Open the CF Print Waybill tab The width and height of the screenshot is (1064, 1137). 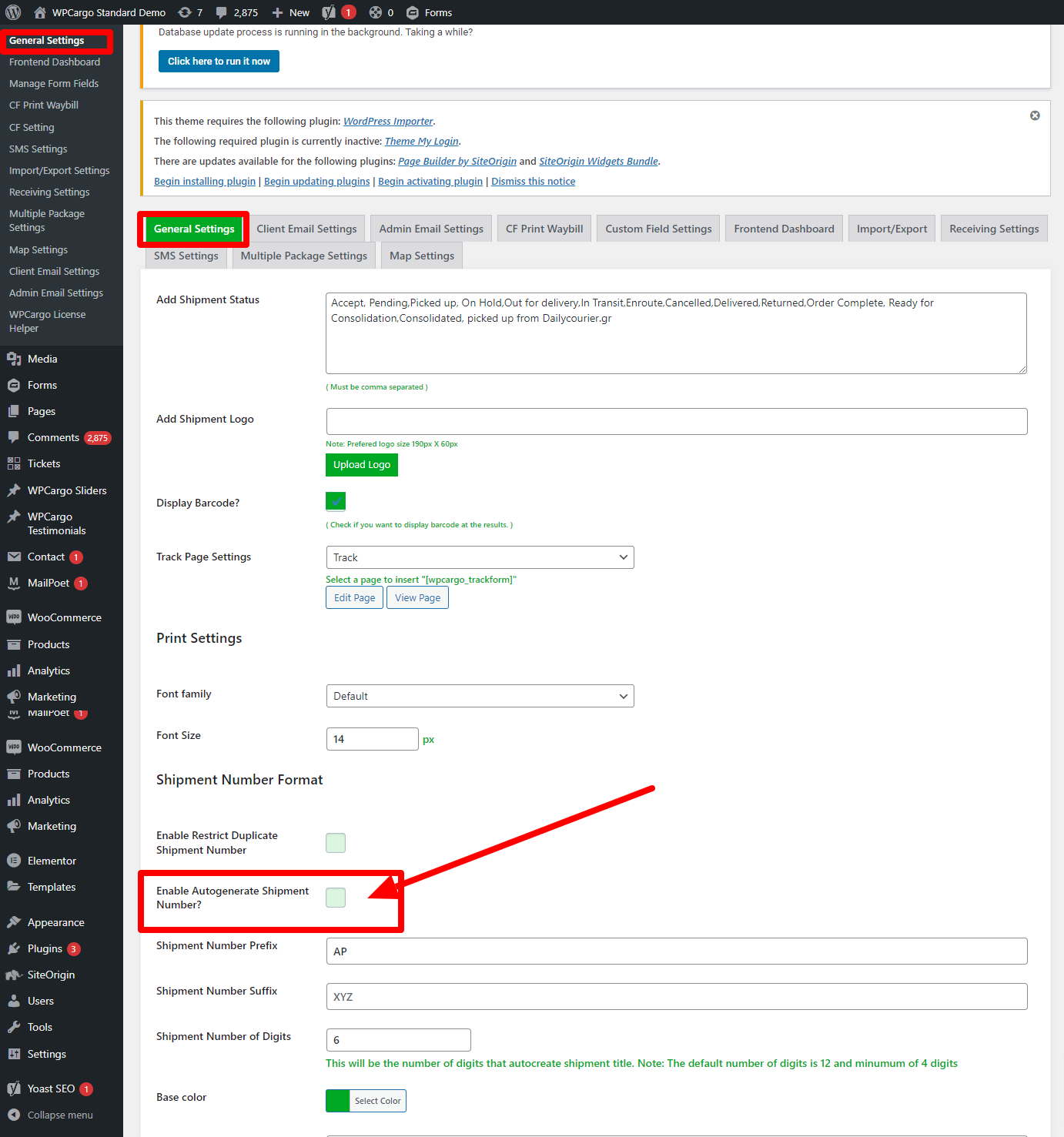tap(544, 229)
